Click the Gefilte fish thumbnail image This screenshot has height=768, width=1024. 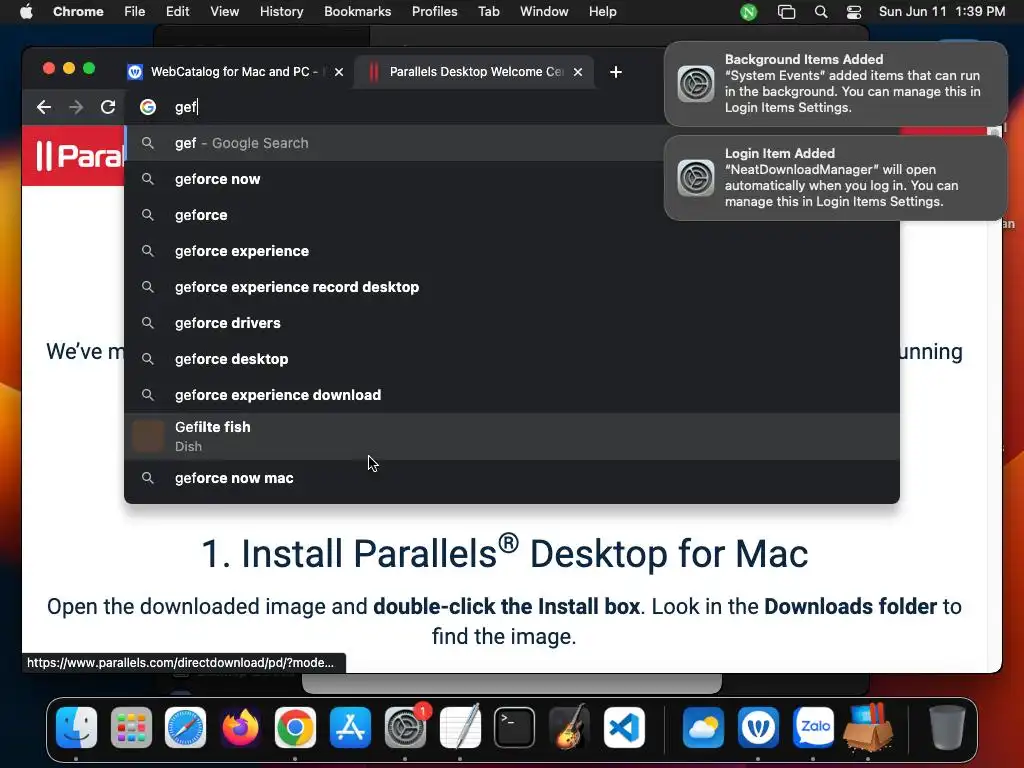(x=148, y=436)
